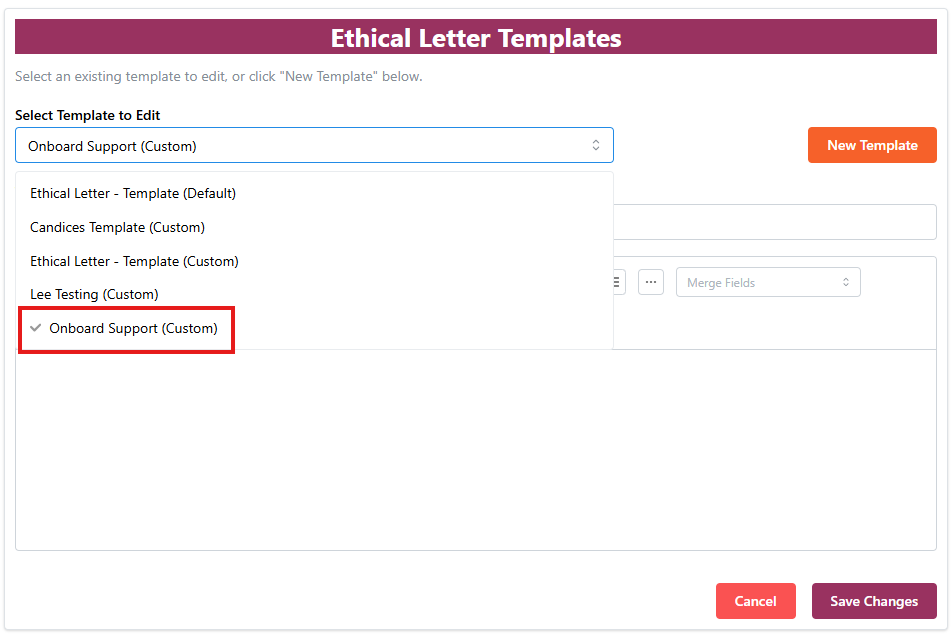Viewport: 952px width, 637px height.
Task: Click Save Changes
Action: [873, 601]
